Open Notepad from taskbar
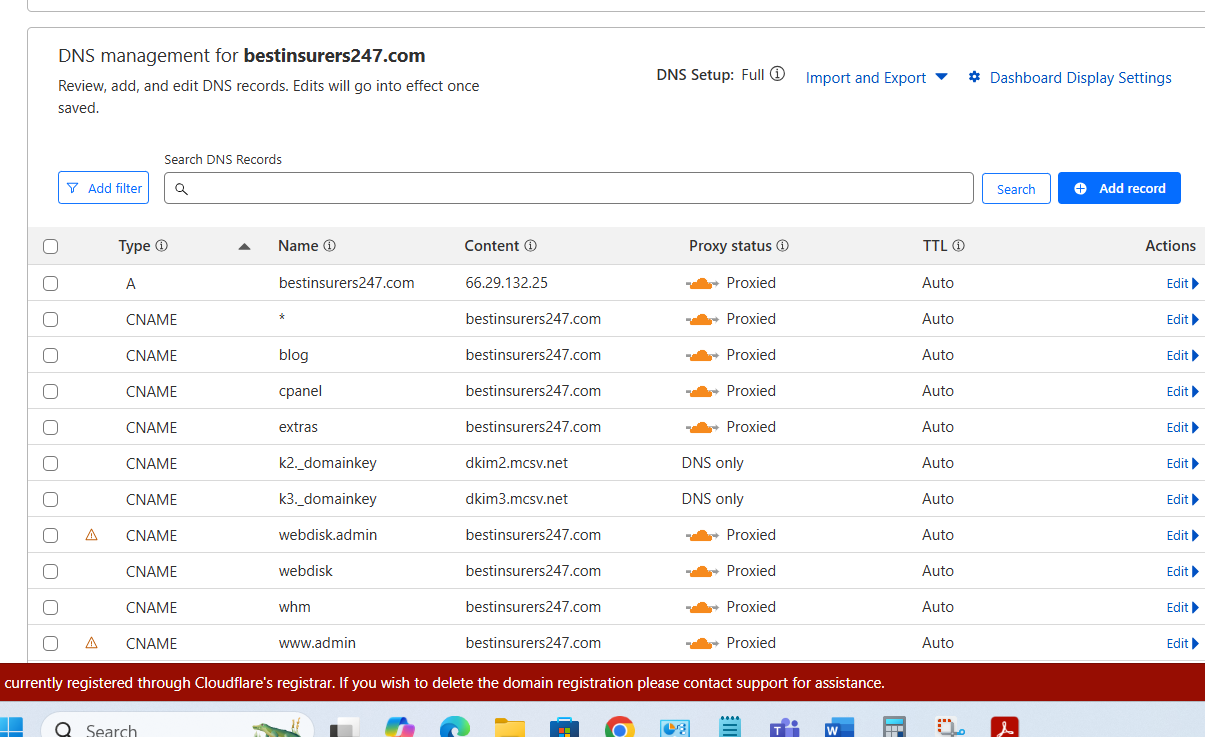The image size is (1205, 737). pyautogui.click(x=731, y=728)
